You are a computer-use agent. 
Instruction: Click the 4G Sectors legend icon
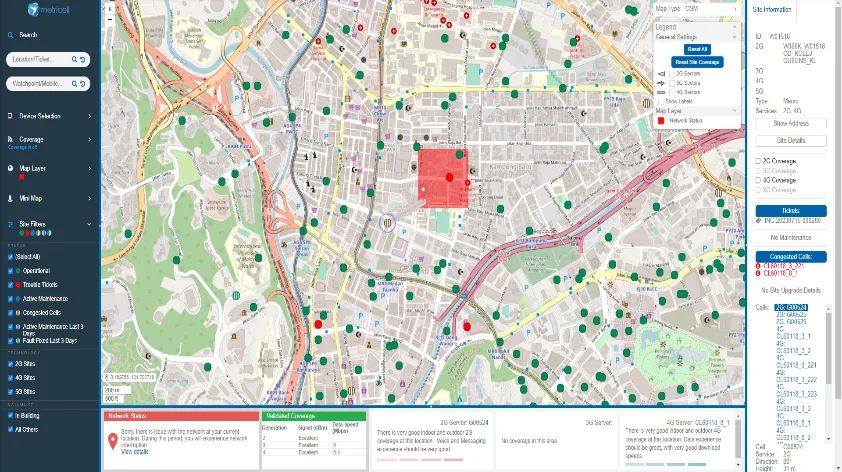661,92
